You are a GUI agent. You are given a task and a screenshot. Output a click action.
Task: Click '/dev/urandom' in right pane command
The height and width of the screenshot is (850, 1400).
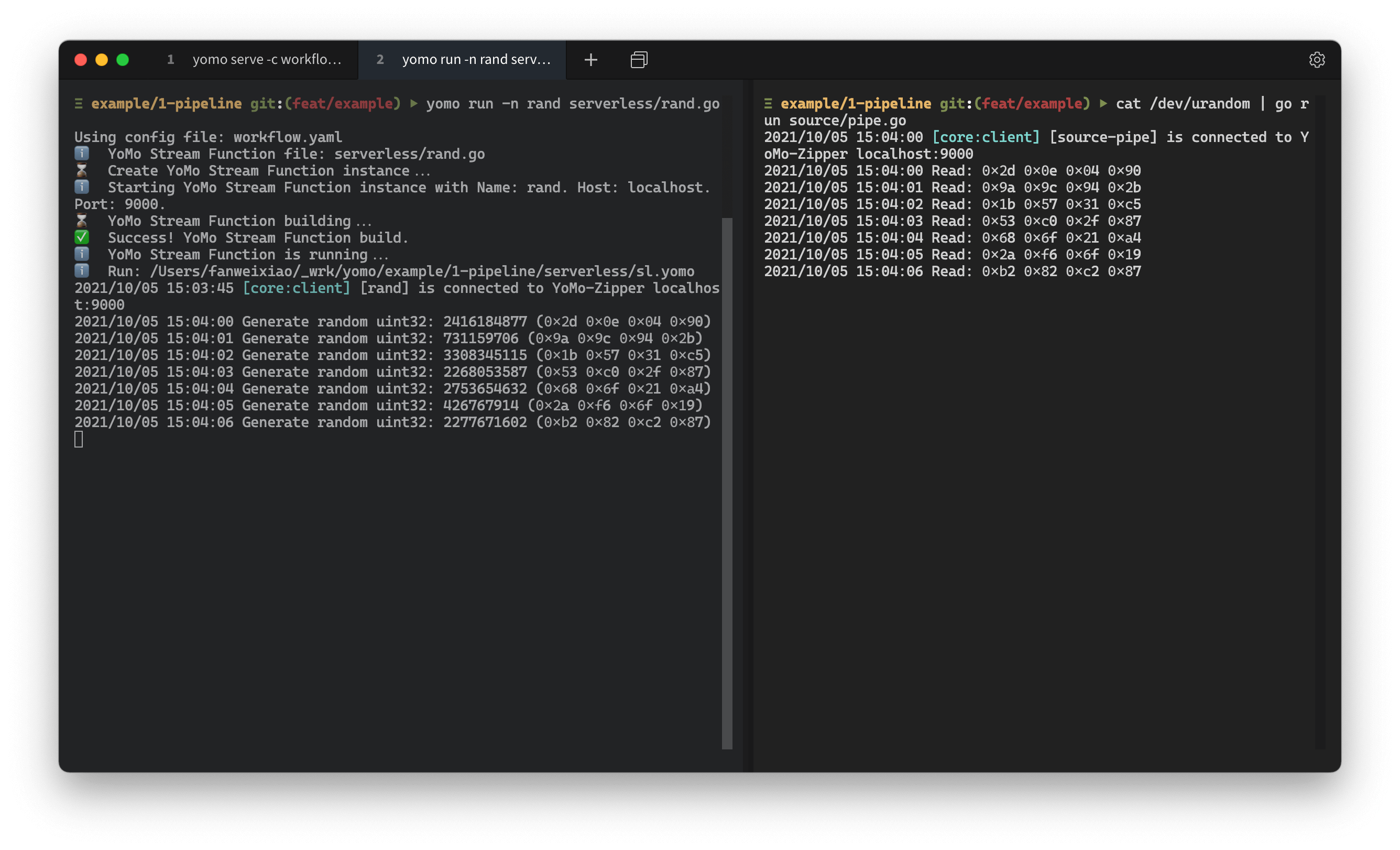(1200, 103)
